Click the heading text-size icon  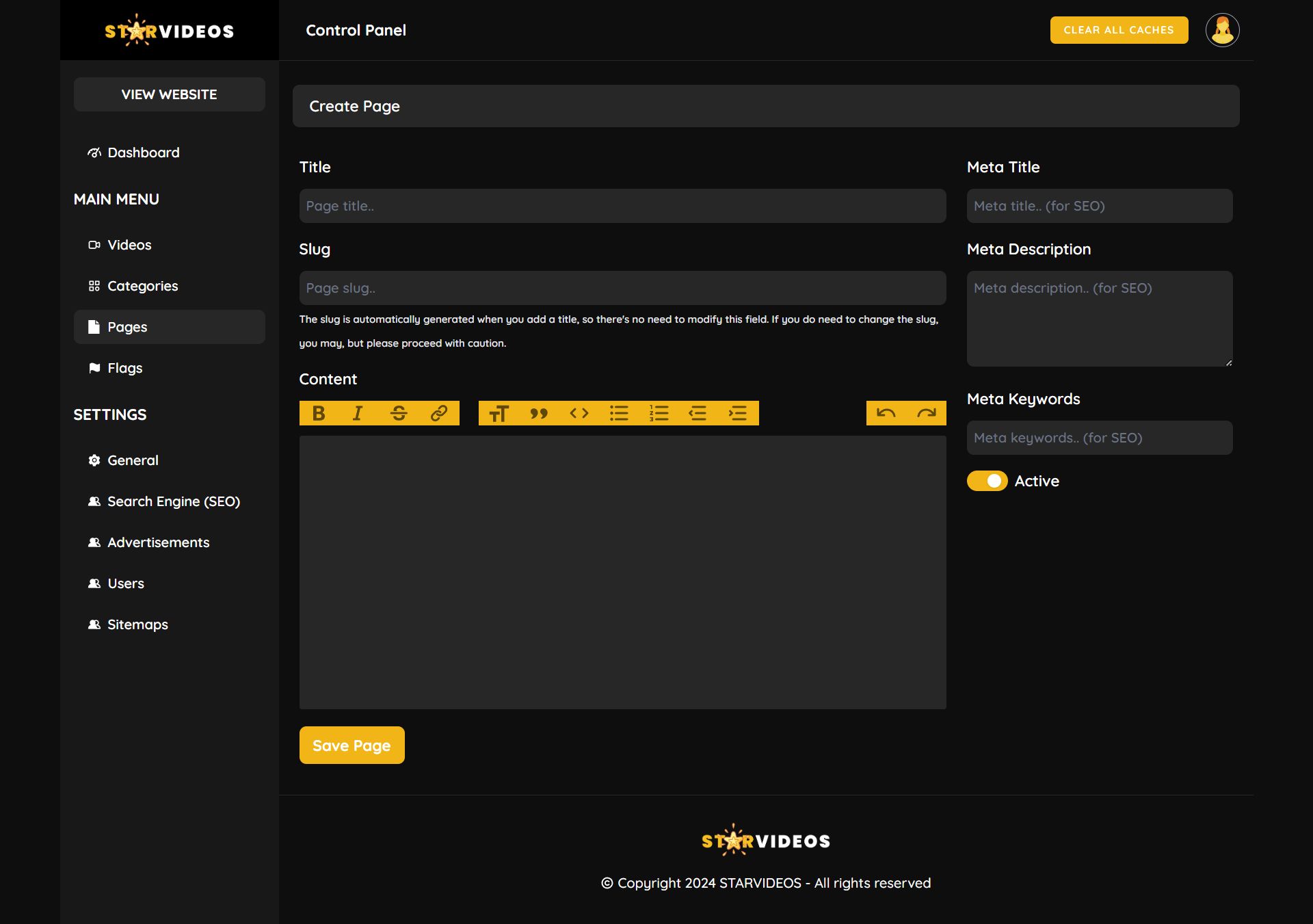[499, 413]
